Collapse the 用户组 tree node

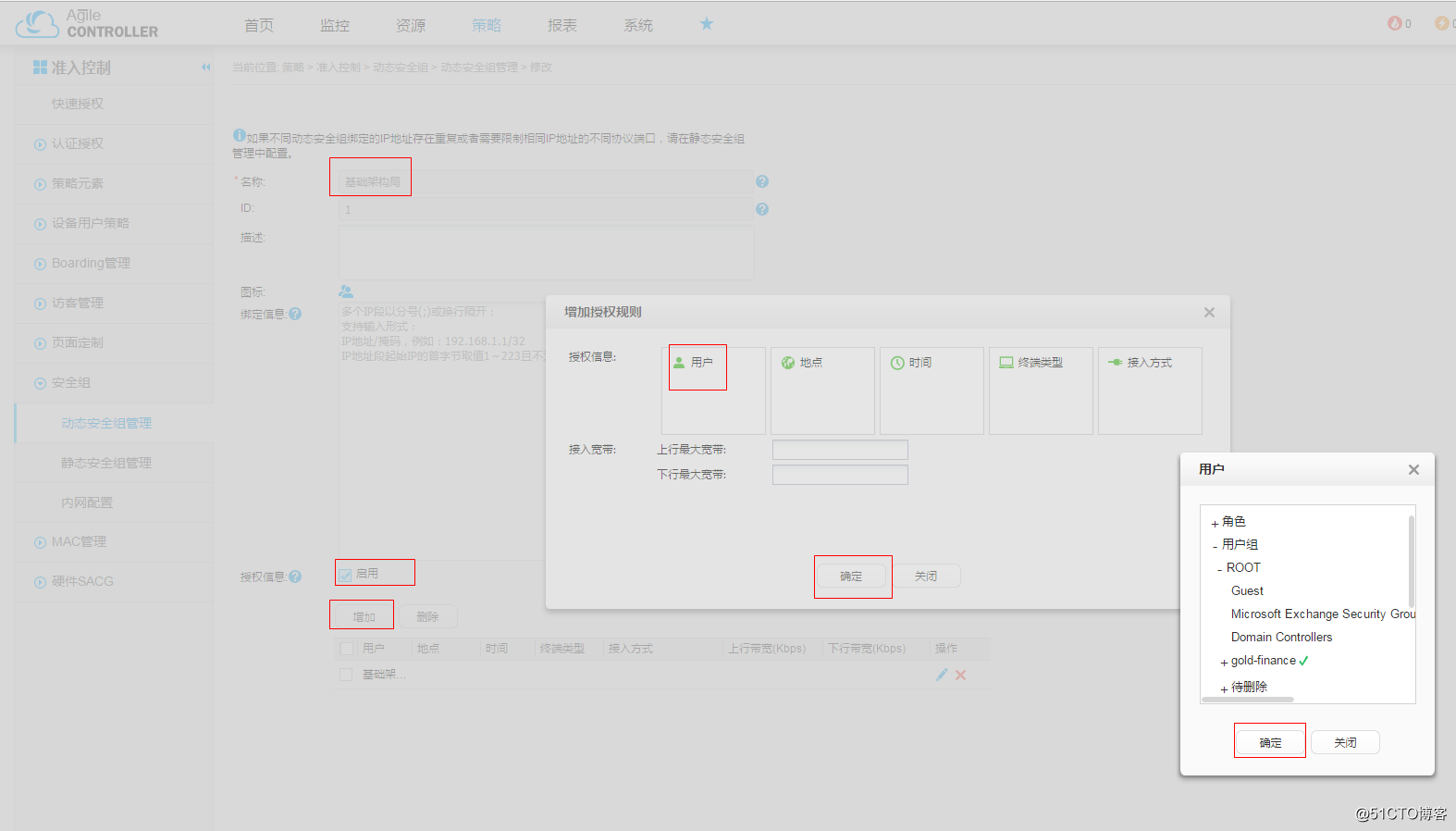(x=1215, y=546)
